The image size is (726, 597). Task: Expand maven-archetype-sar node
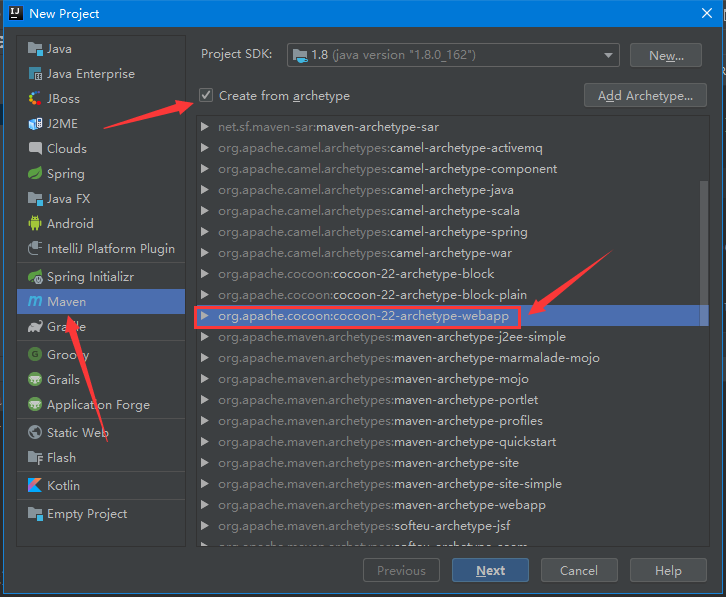tap(205, 126)
